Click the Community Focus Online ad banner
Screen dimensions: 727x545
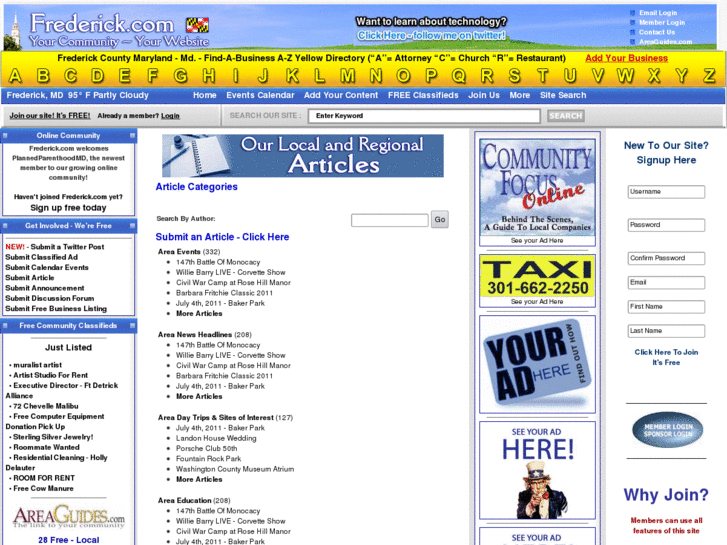(537, 187)
